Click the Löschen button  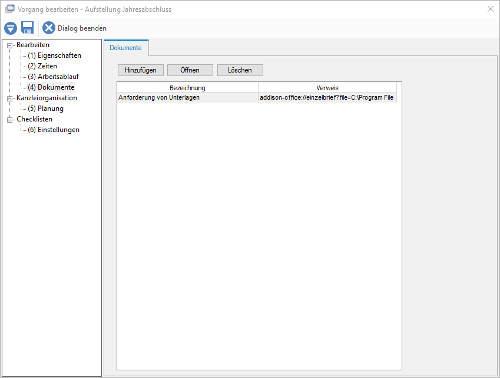coord(240,70)
